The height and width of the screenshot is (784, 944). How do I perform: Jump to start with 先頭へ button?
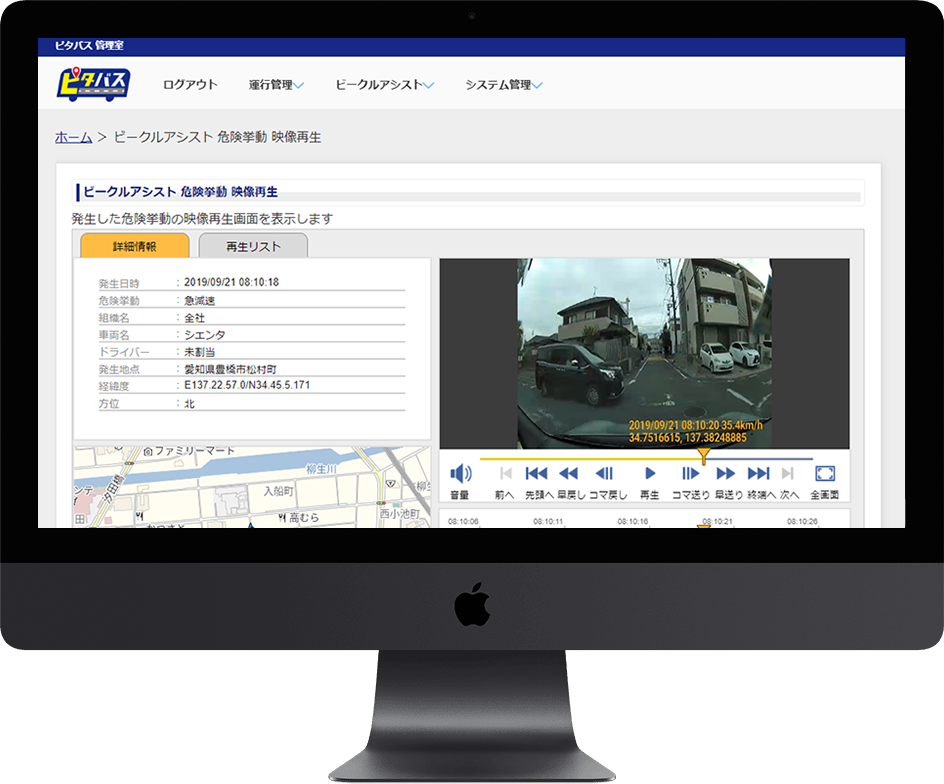coord(537,474)
